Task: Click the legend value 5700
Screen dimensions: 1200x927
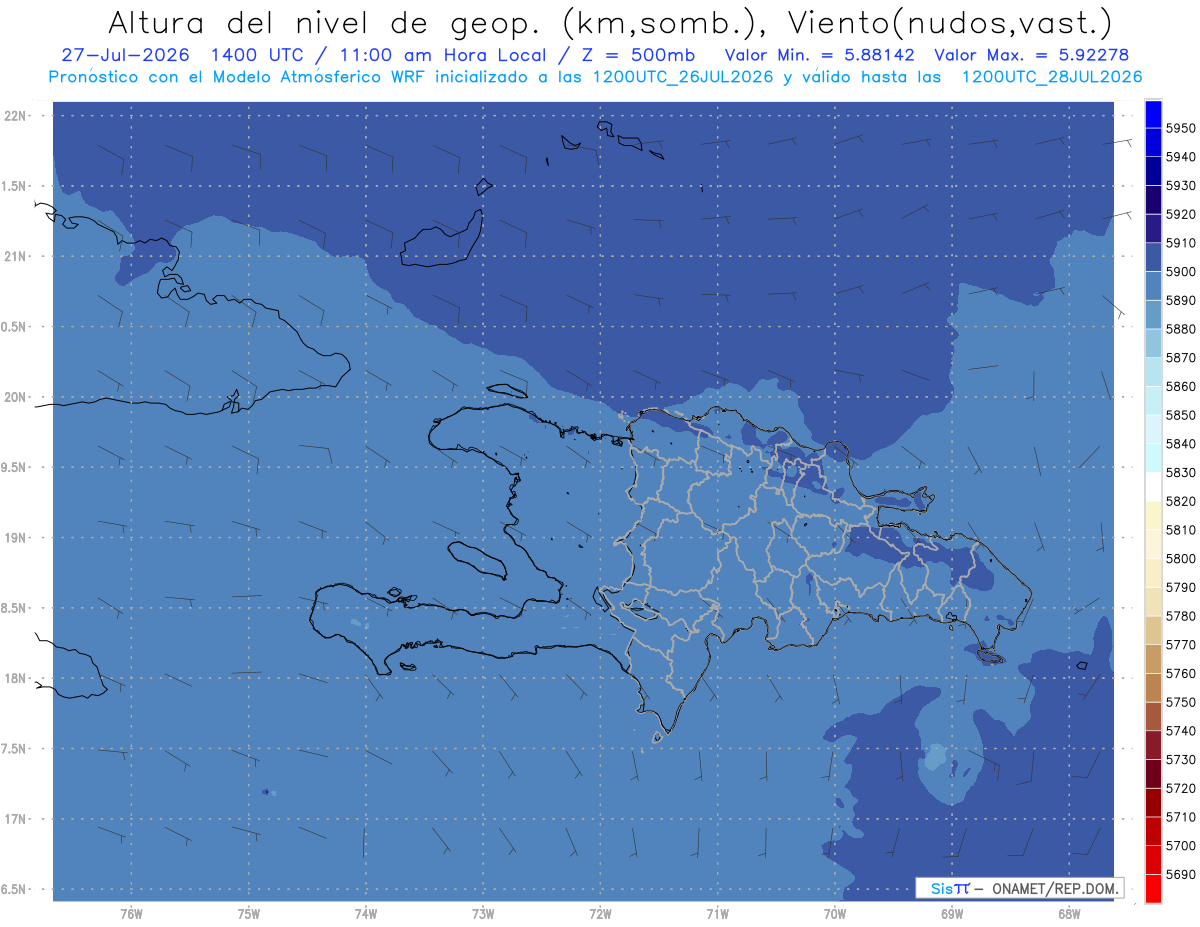Action: pyautogui.click(x=1179, y=845)
